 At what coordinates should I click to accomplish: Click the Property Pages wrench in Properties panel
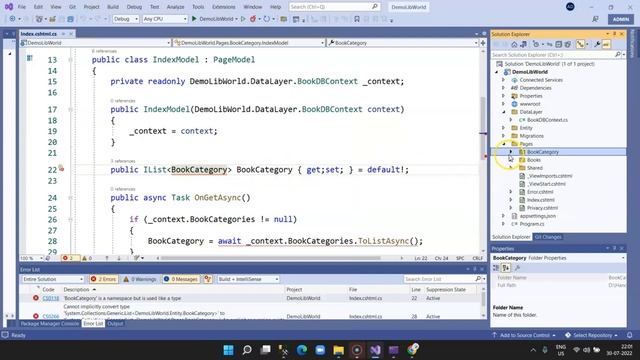point(518,268)
